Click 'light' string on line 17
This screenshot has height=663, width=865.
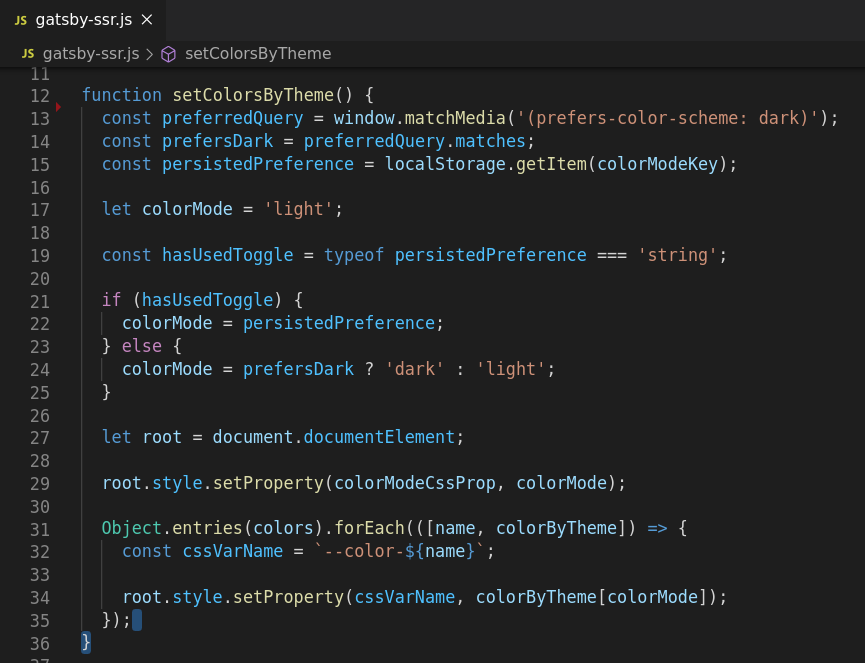click(298, 209)
